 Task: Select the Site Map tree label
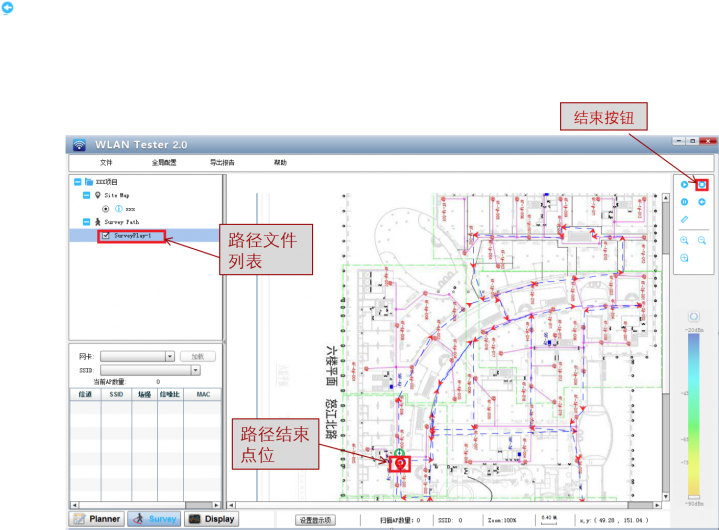tap(116, 195)
